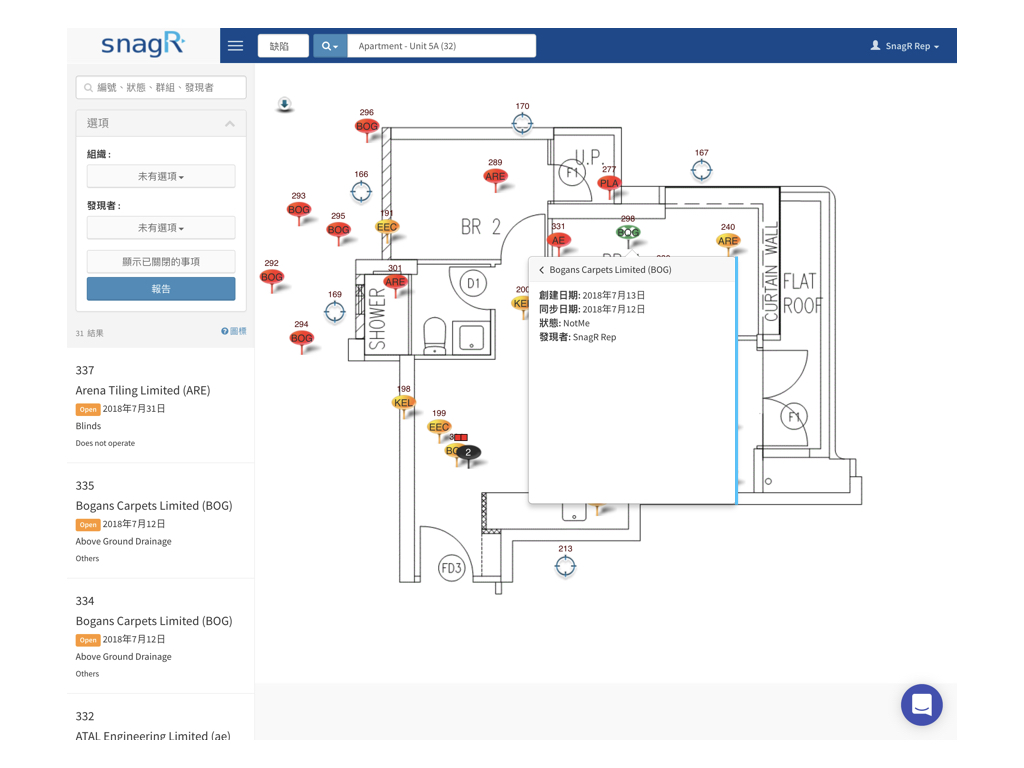Image resolution: width=1024 pixels, height=768 pixels.
Task: Open defect 334 Bogans Carpets Limited
Action: coord(161,637)
